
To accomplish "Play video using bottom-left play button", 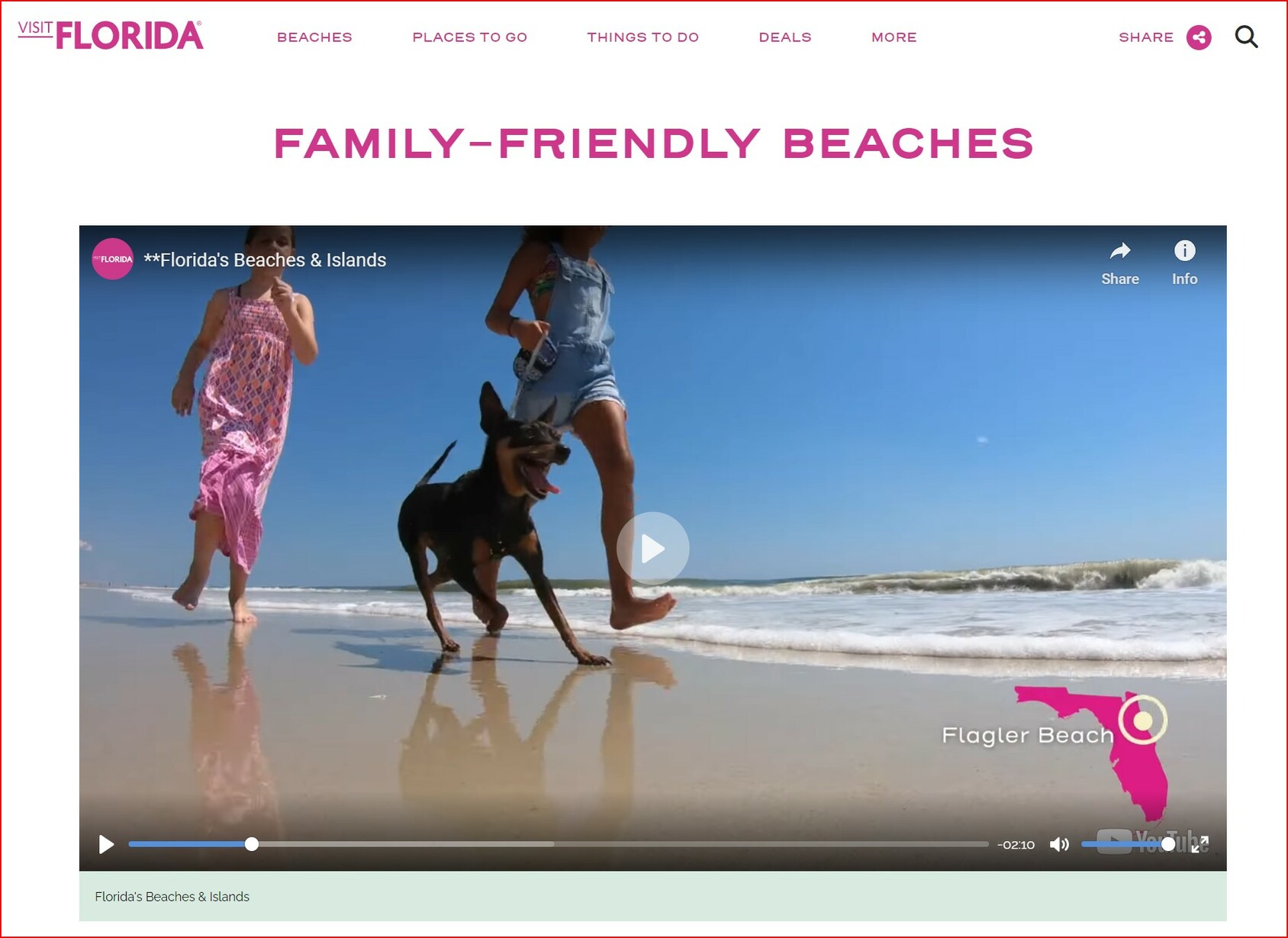I will [x=106, y=844].
